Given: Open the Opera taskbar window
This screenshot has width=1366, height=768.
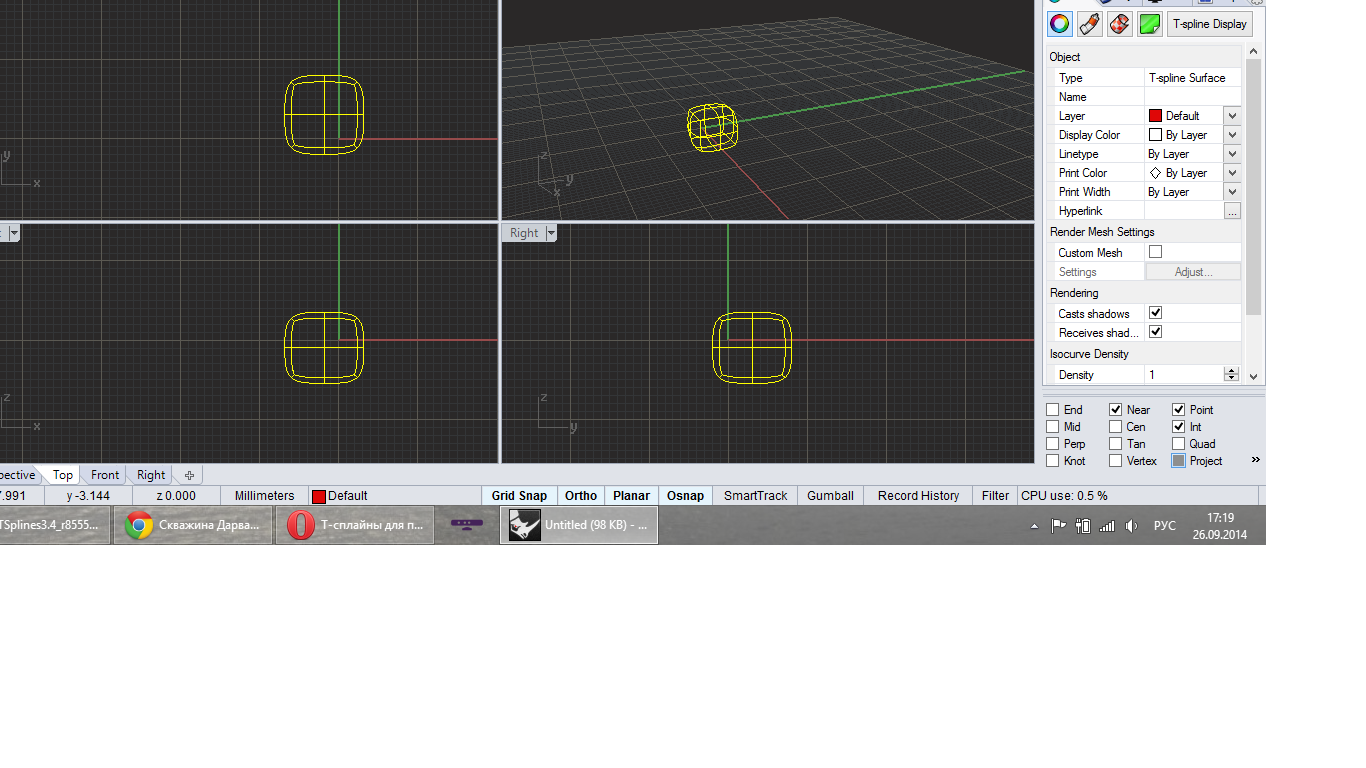Looking at the screenshot, I should tap(354, 525).
